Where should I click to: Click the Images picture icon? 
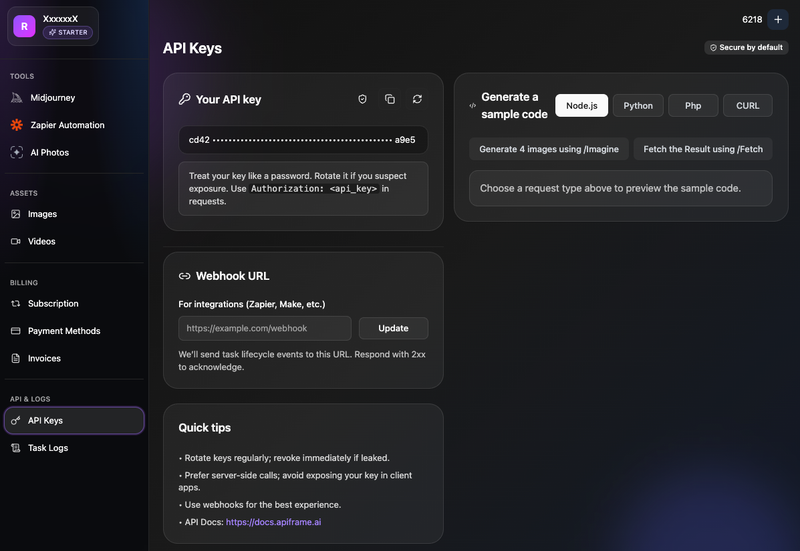tap(16, 214)
